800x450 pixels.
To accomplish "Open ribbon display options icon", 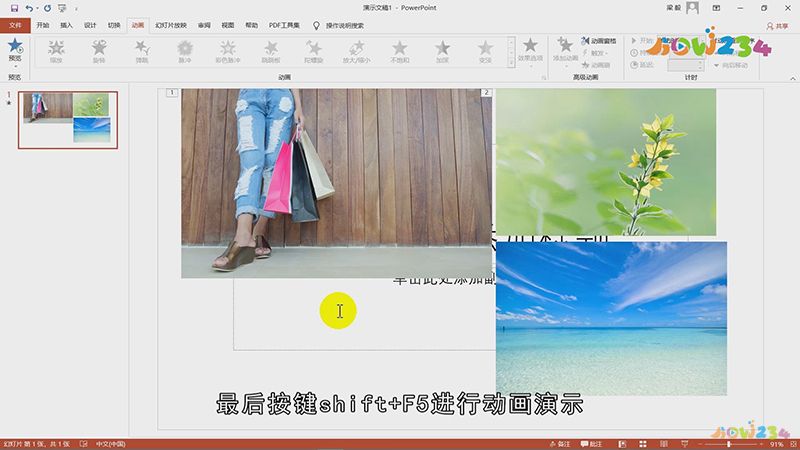I will 716,8.
